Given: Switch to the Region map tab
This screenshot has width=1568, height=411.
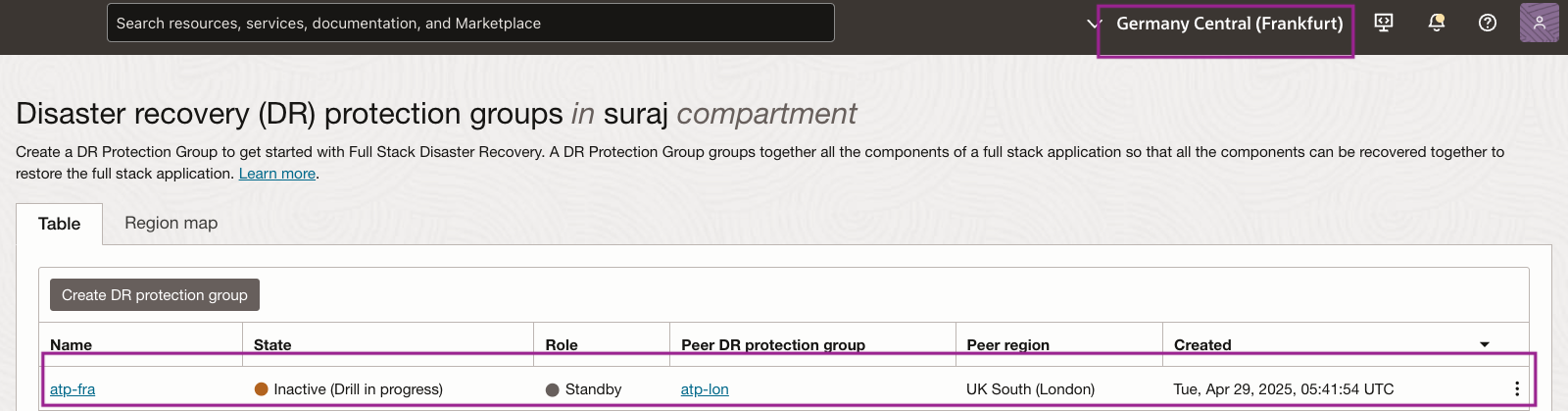Looking at the screenshot, I should coord(171,223).
